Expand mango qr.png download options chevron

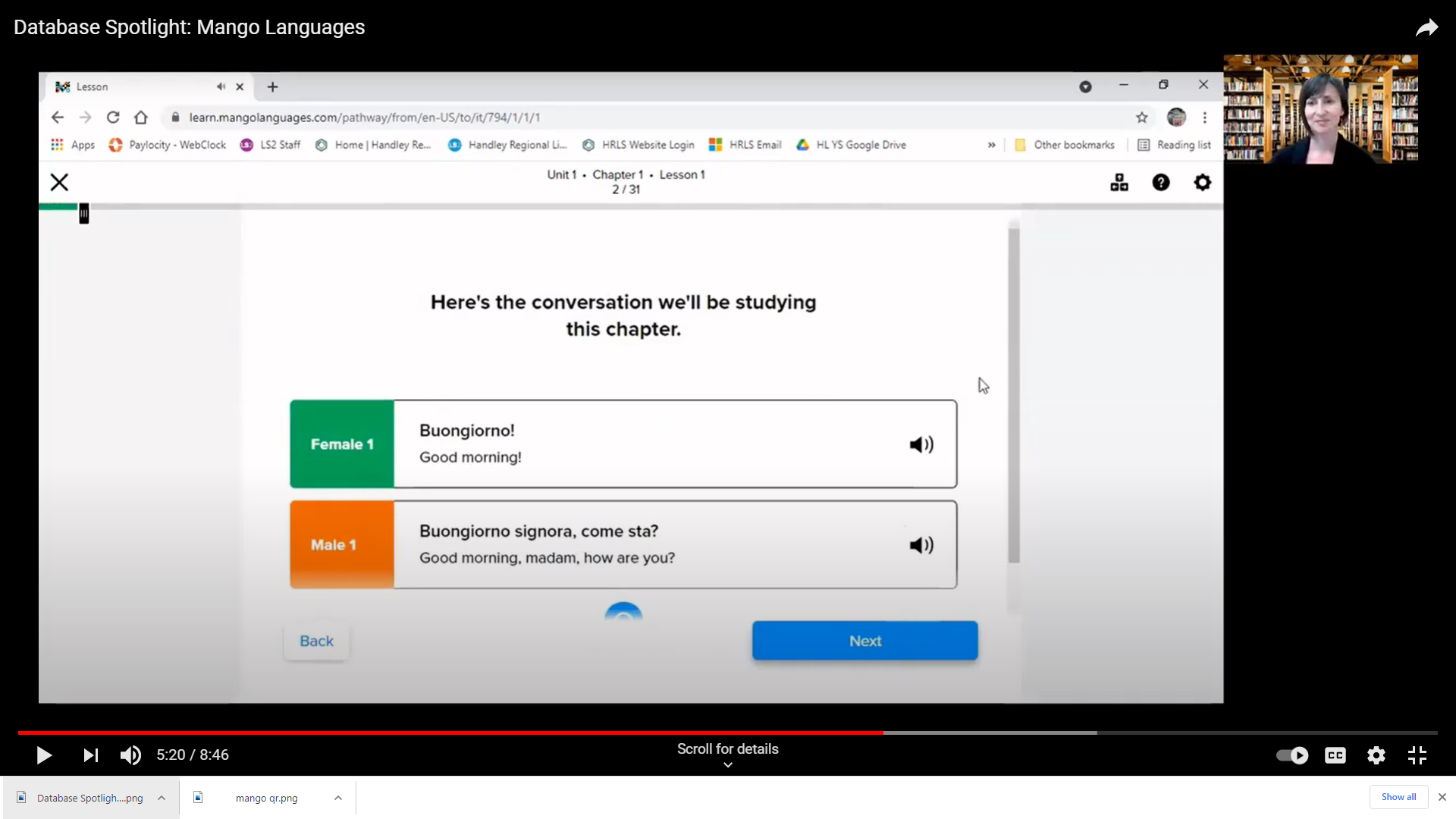338,798
